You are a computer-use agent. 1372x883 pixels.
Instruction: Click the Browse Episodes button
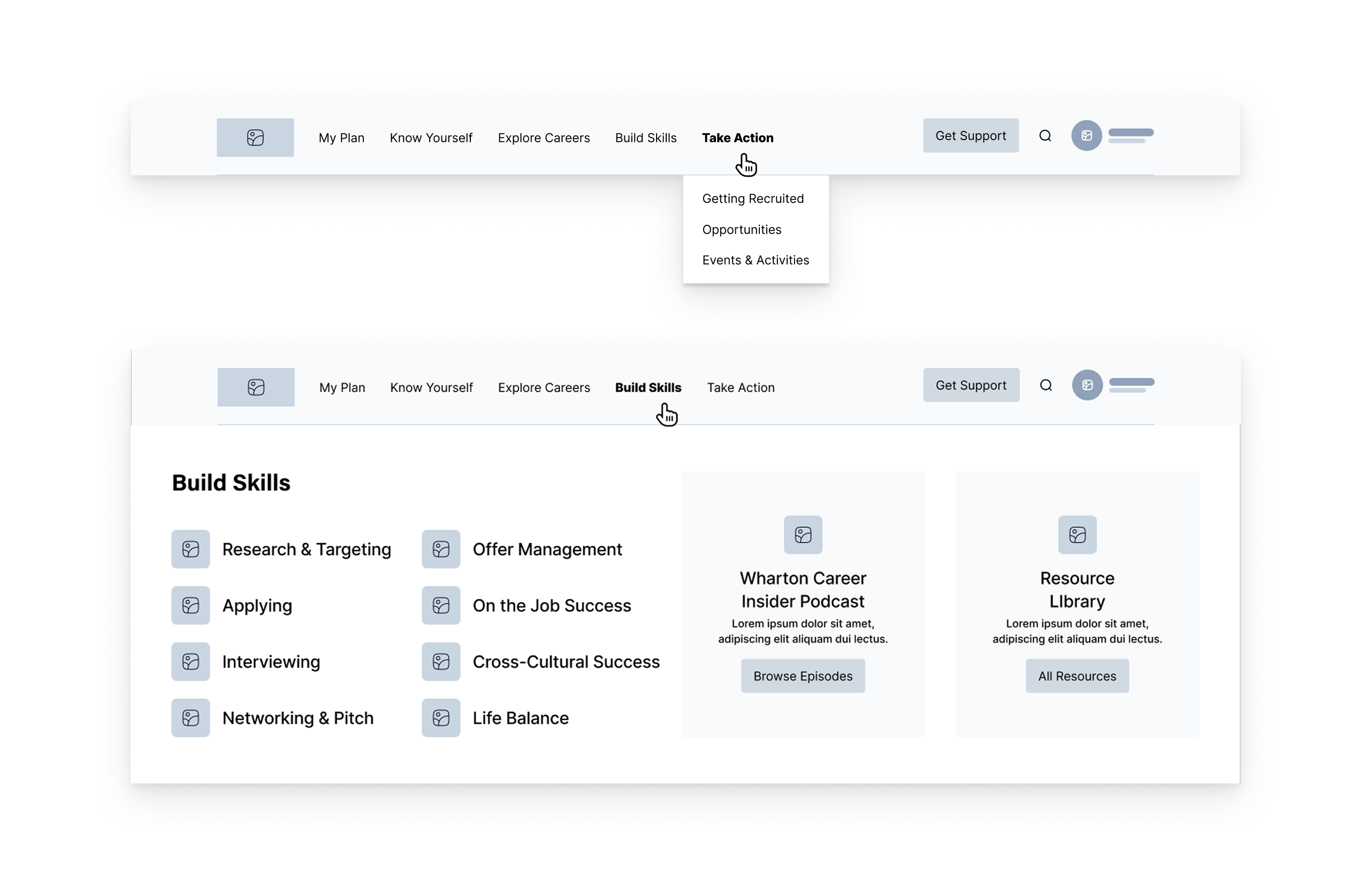(803, 676)
